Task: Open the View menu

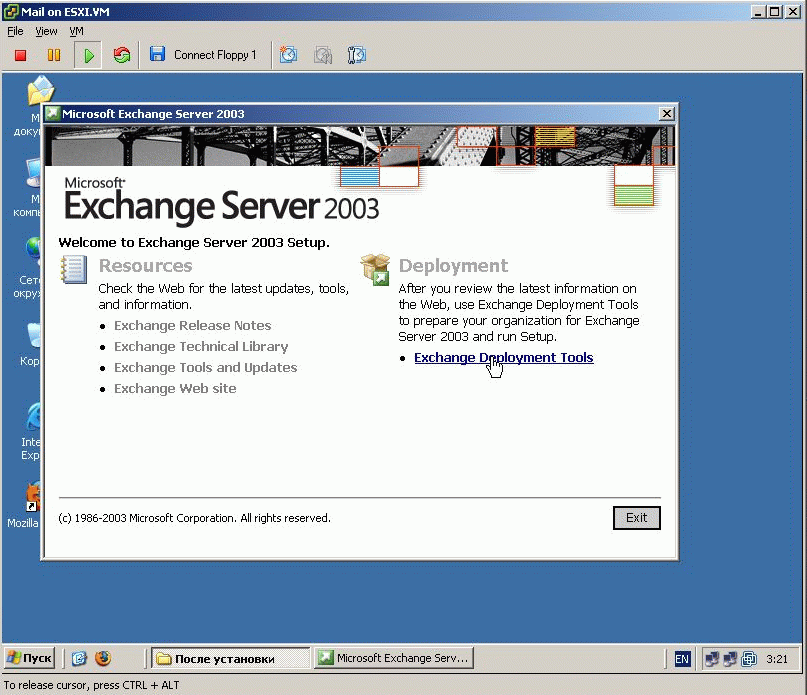Action: pyautogui.click(x=46, y=31)
